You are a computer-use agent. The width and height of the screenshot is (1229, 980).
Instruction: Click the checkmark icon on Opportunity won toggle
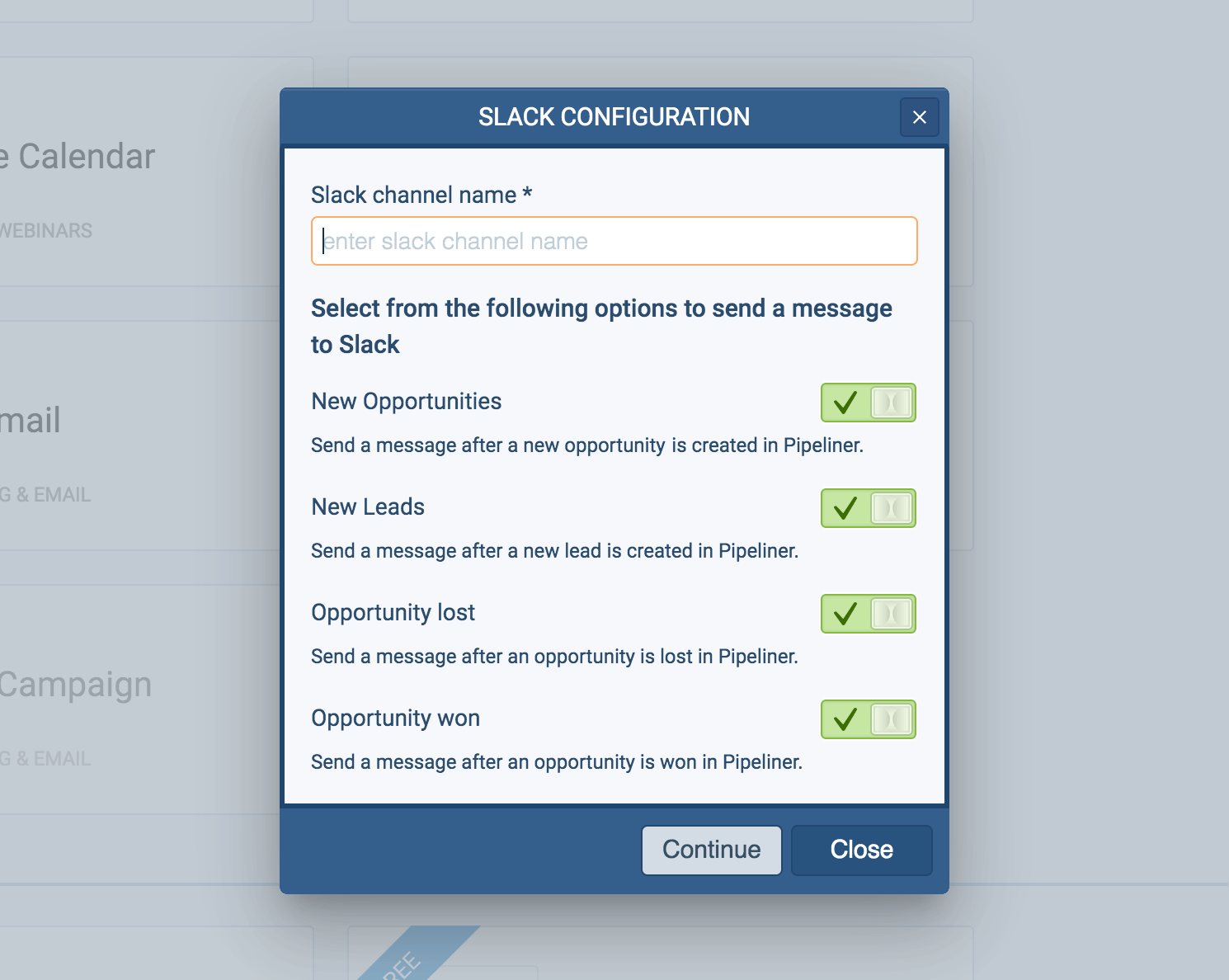845,719
